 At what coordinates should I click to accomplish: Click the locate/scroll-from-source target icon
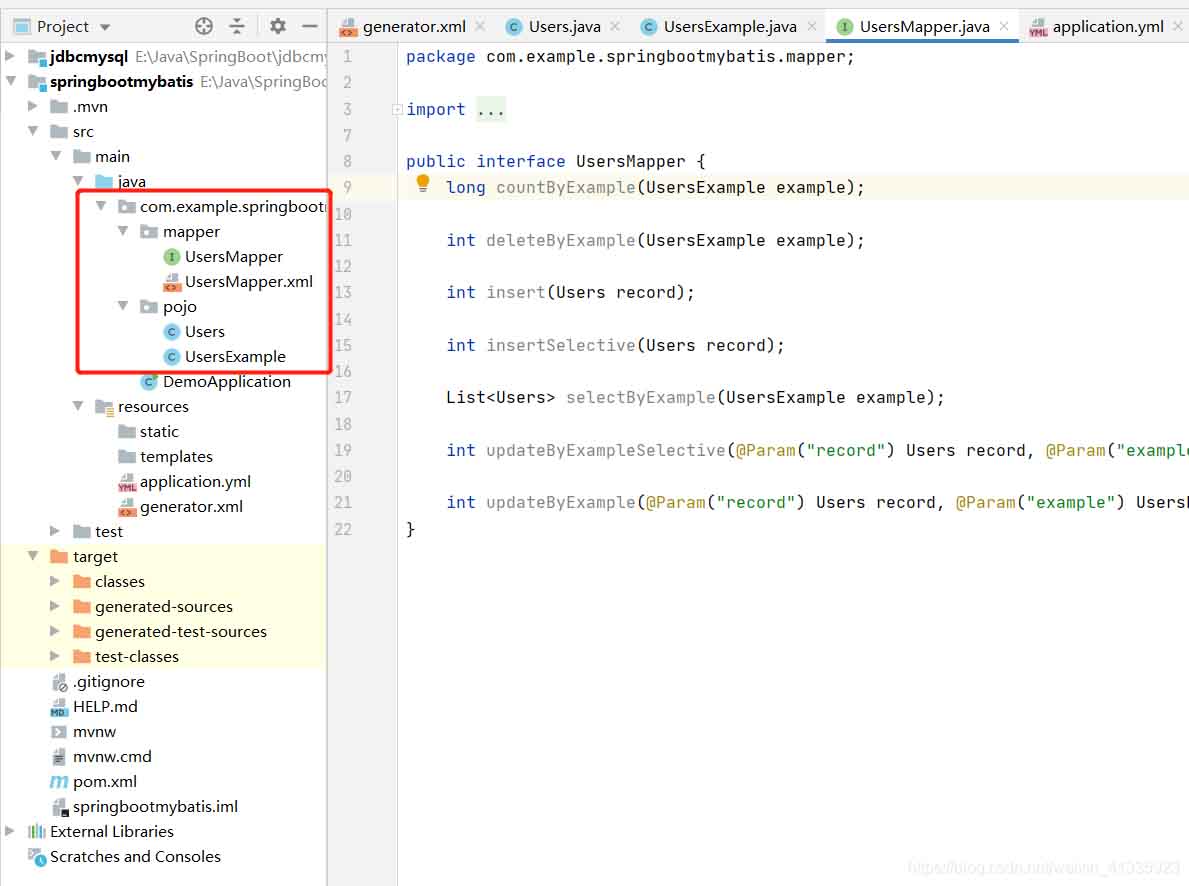tap(204, 26)
